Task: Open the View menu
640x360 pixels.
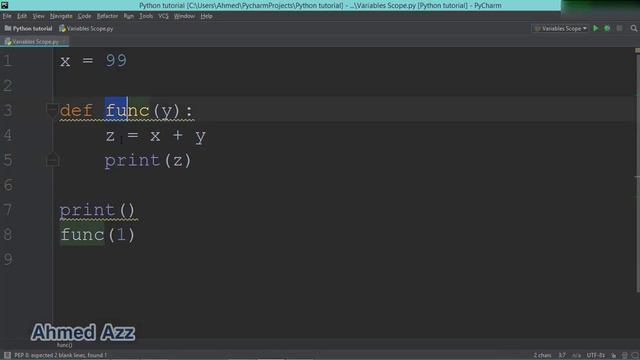Action: (x=38, y=16)
